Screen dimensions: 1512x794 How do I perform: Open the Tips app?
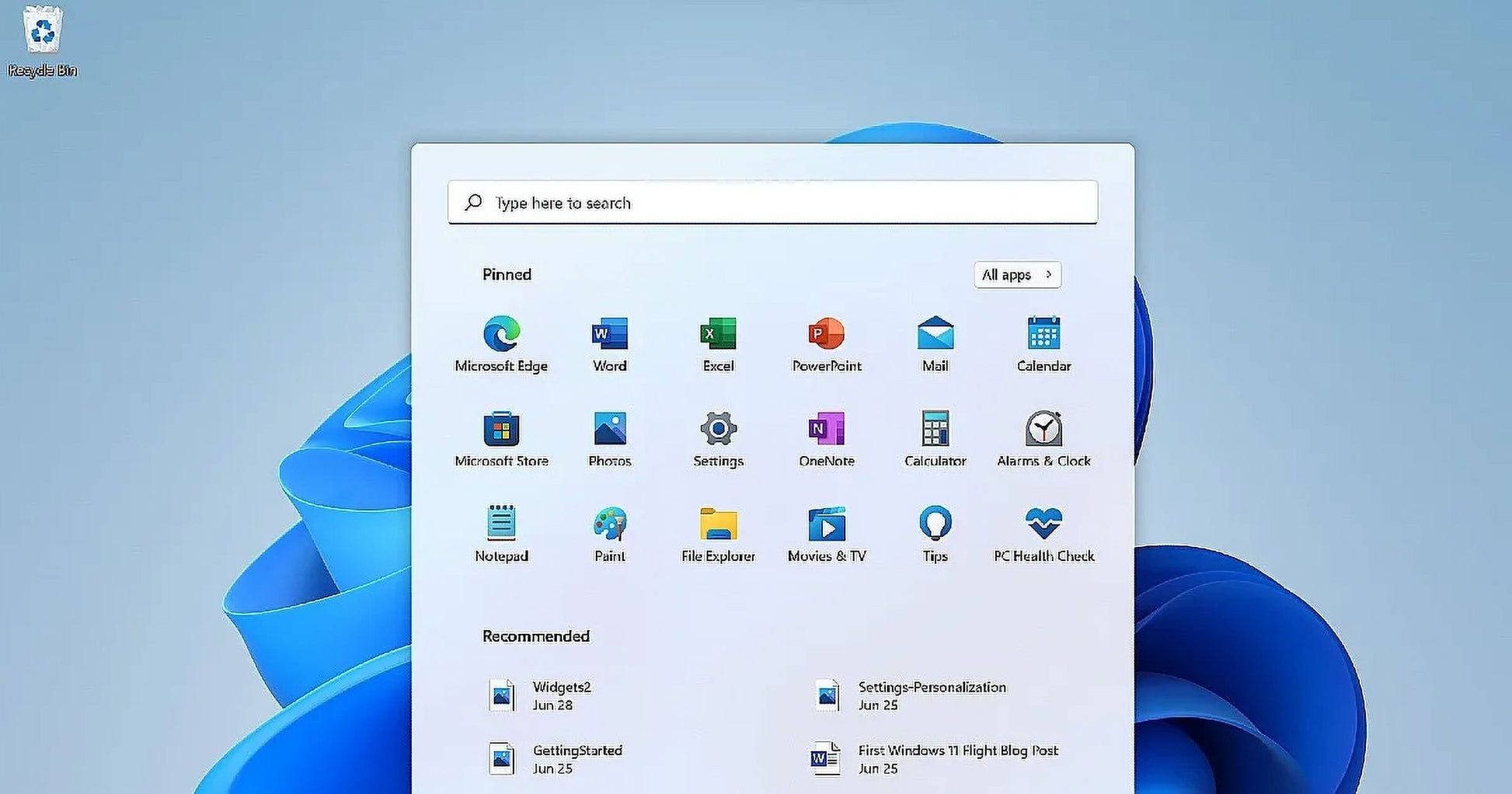coord(935,534)
